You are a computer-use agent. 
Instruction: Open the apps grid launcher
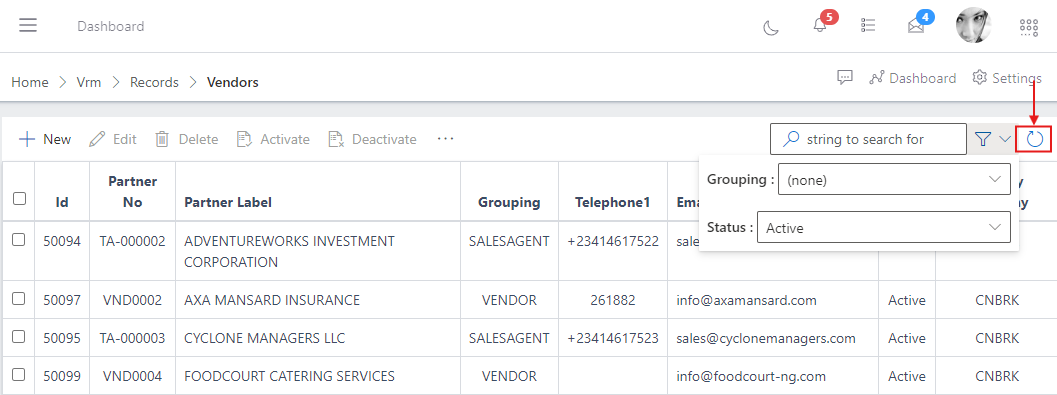coord(1029,27)
